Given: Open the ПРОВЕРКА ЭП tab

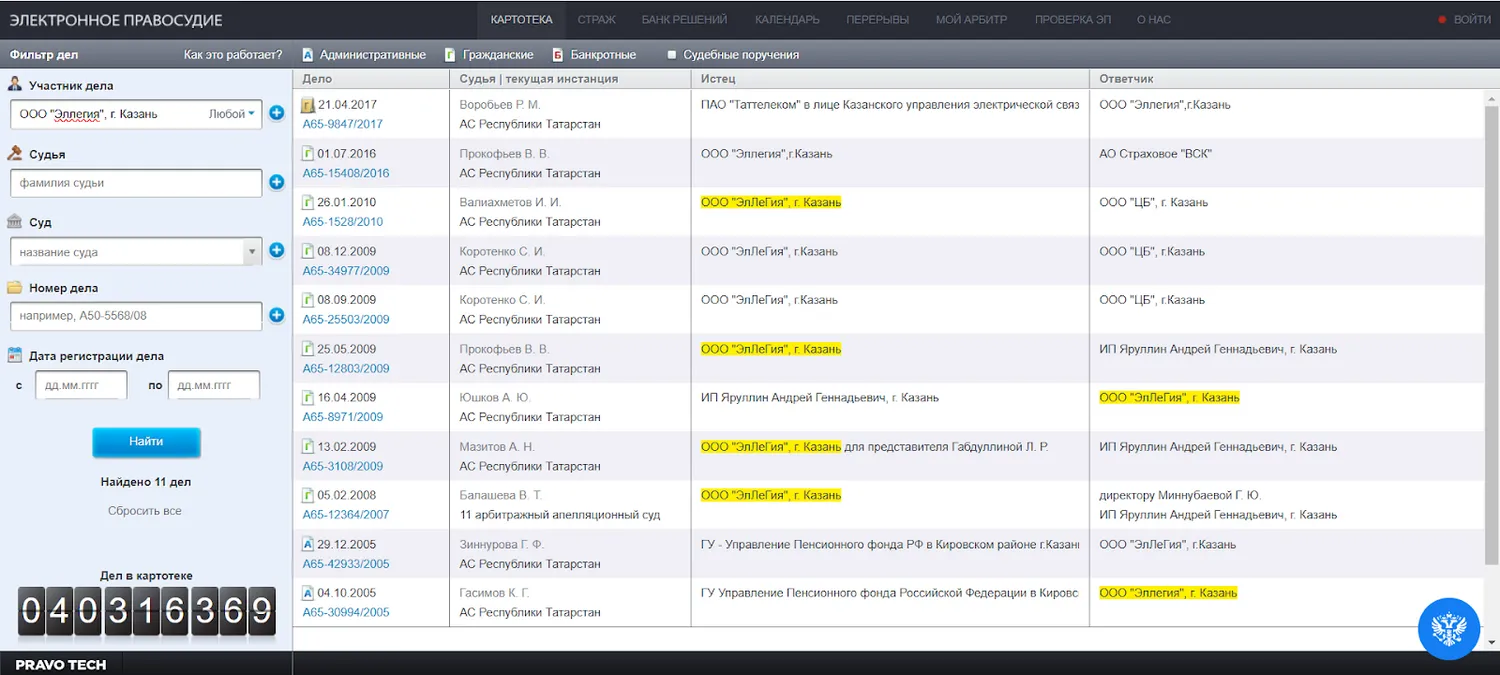Looking at the screenshot, I should 1073,20.
